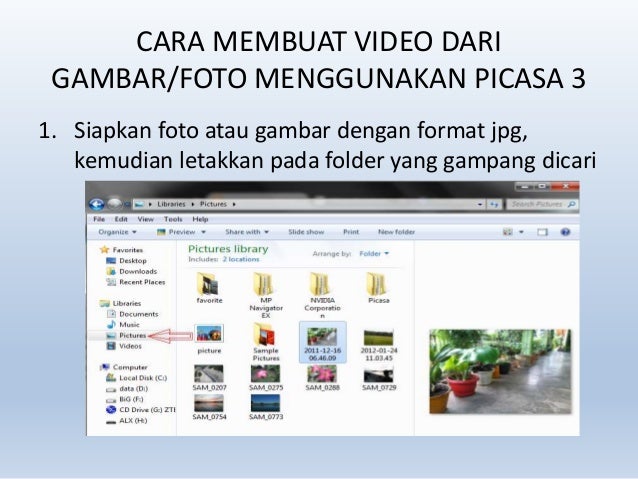This screenshot has height=479, width=638.
Task: Select the SAM_0754 photo
Action: [x=209, y=407]
